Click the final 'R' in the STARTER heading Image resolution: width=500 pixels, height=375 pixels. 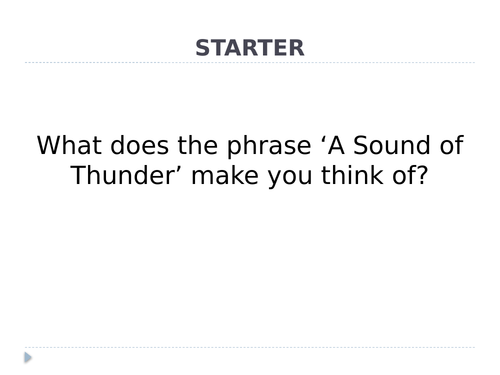tap(296, 48)
